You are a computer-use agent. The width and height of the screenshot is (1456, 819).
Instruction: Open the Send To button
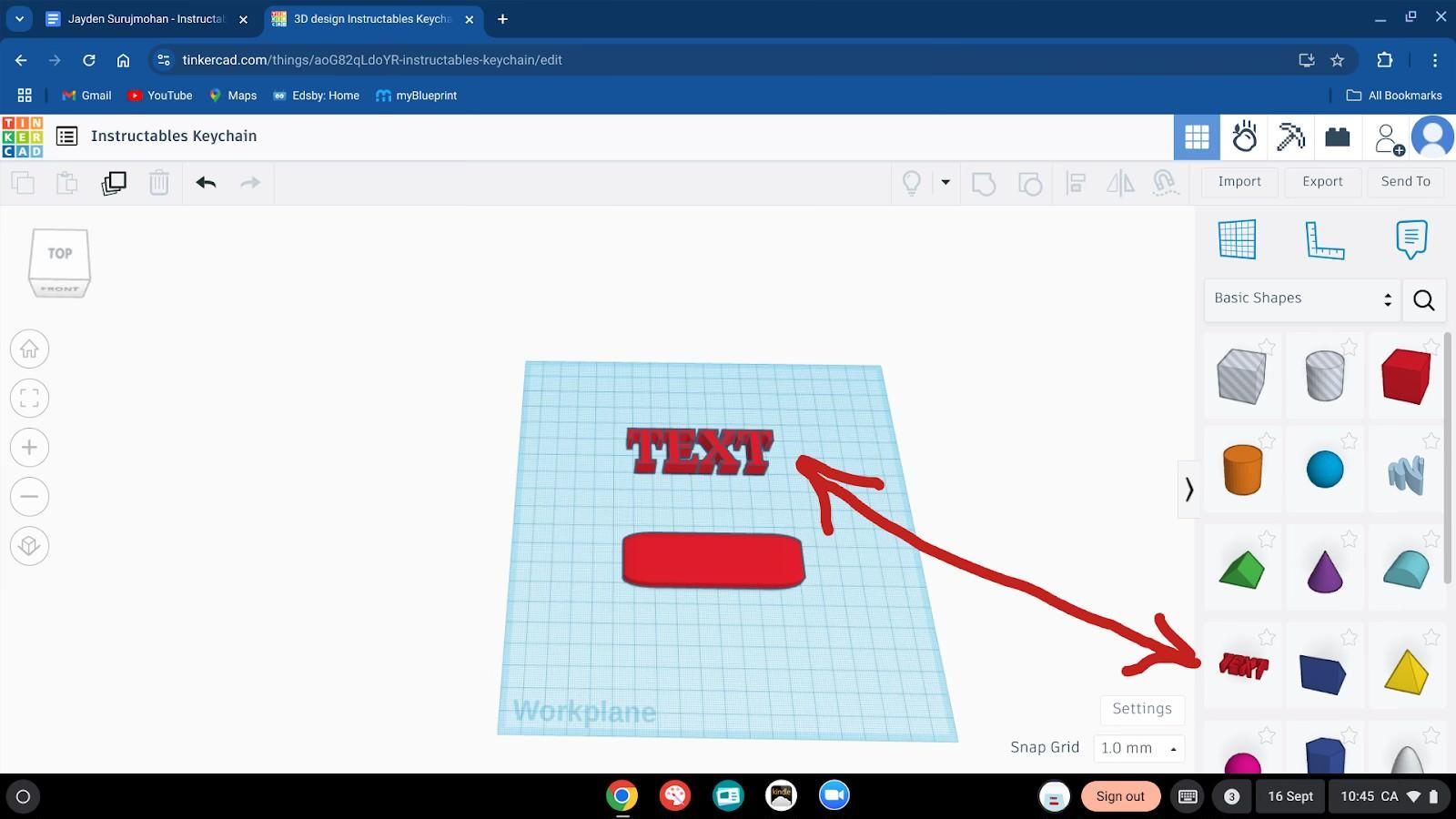[1405, 181]
